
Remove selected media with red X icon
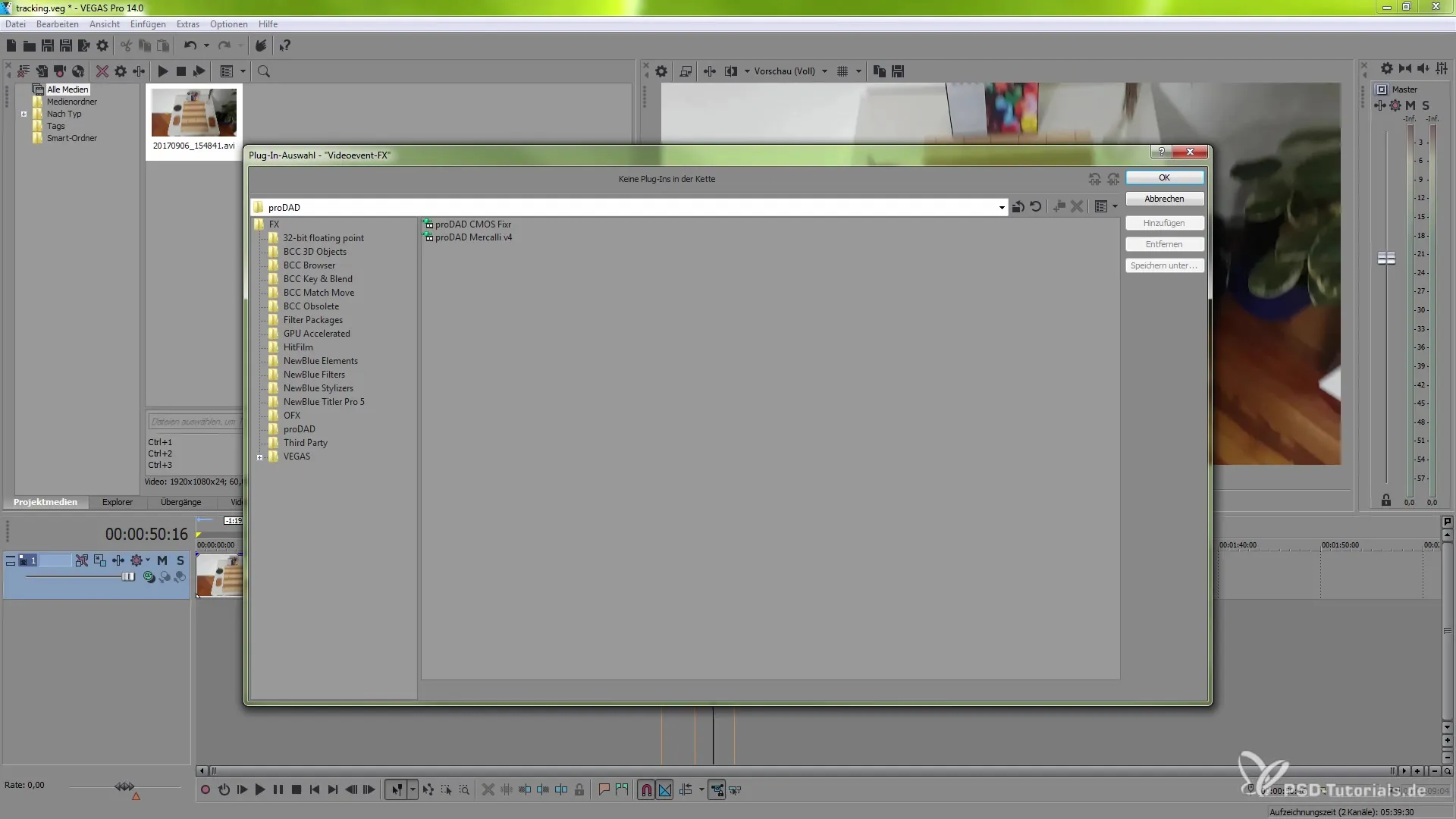point(102,71)
